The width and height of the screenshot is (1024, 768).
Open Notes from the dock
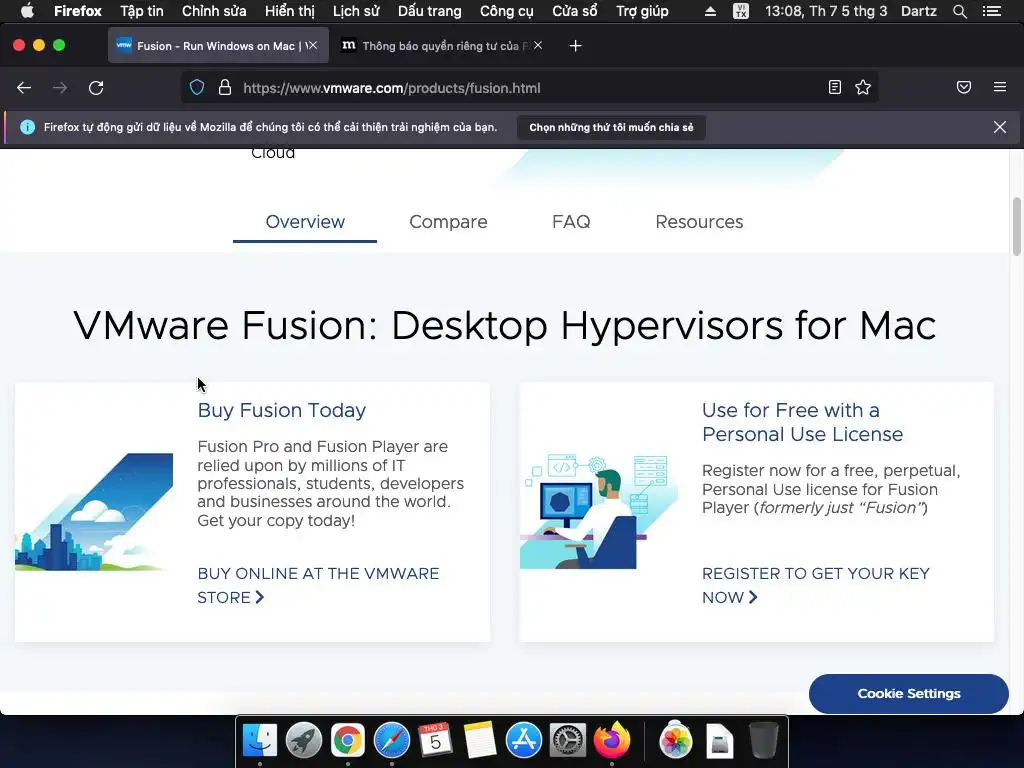tap(480, 741)
